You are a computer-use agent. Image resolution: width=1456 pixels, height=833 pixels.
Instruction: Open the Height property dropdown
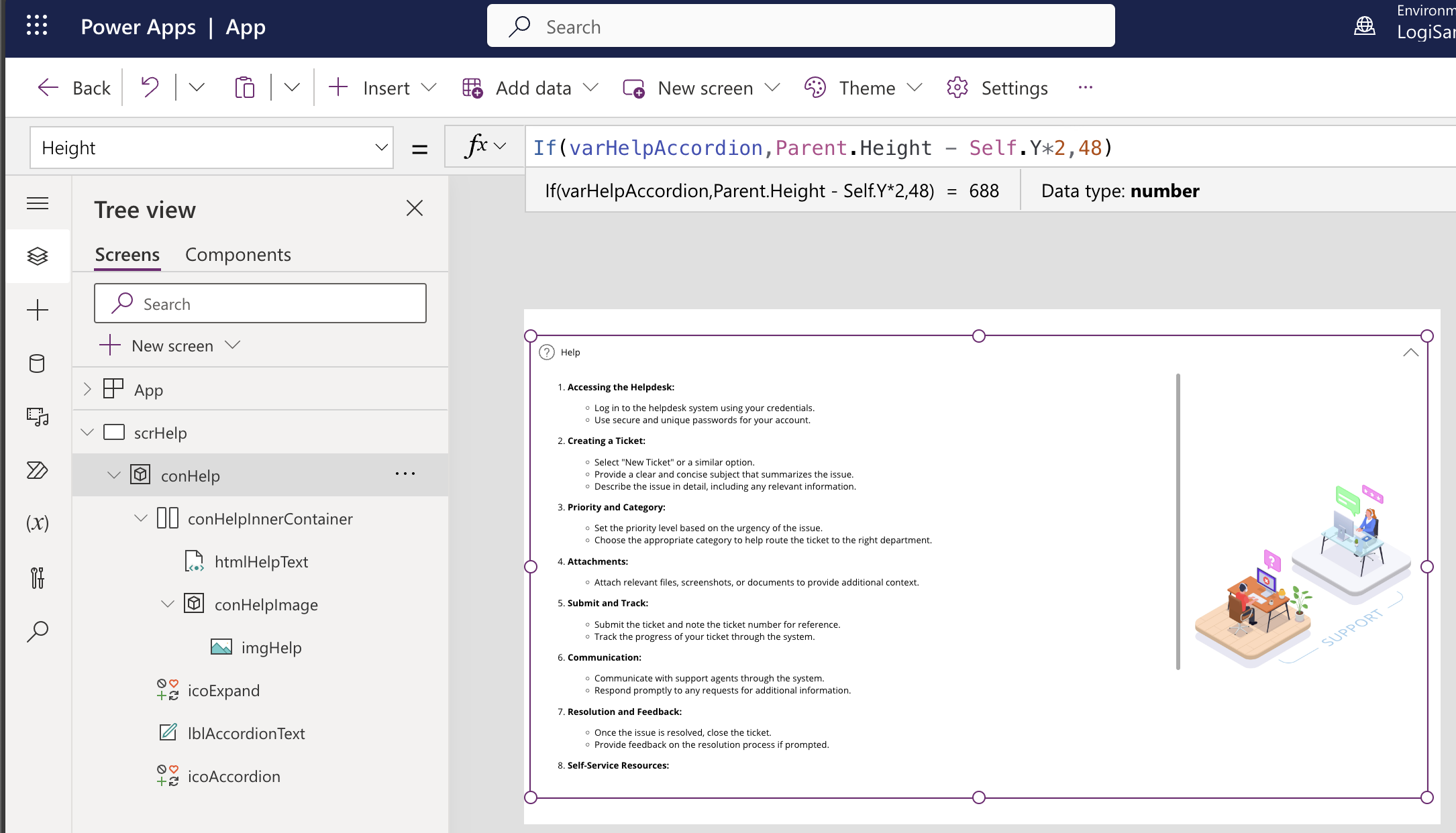click(x=380, y=148)
